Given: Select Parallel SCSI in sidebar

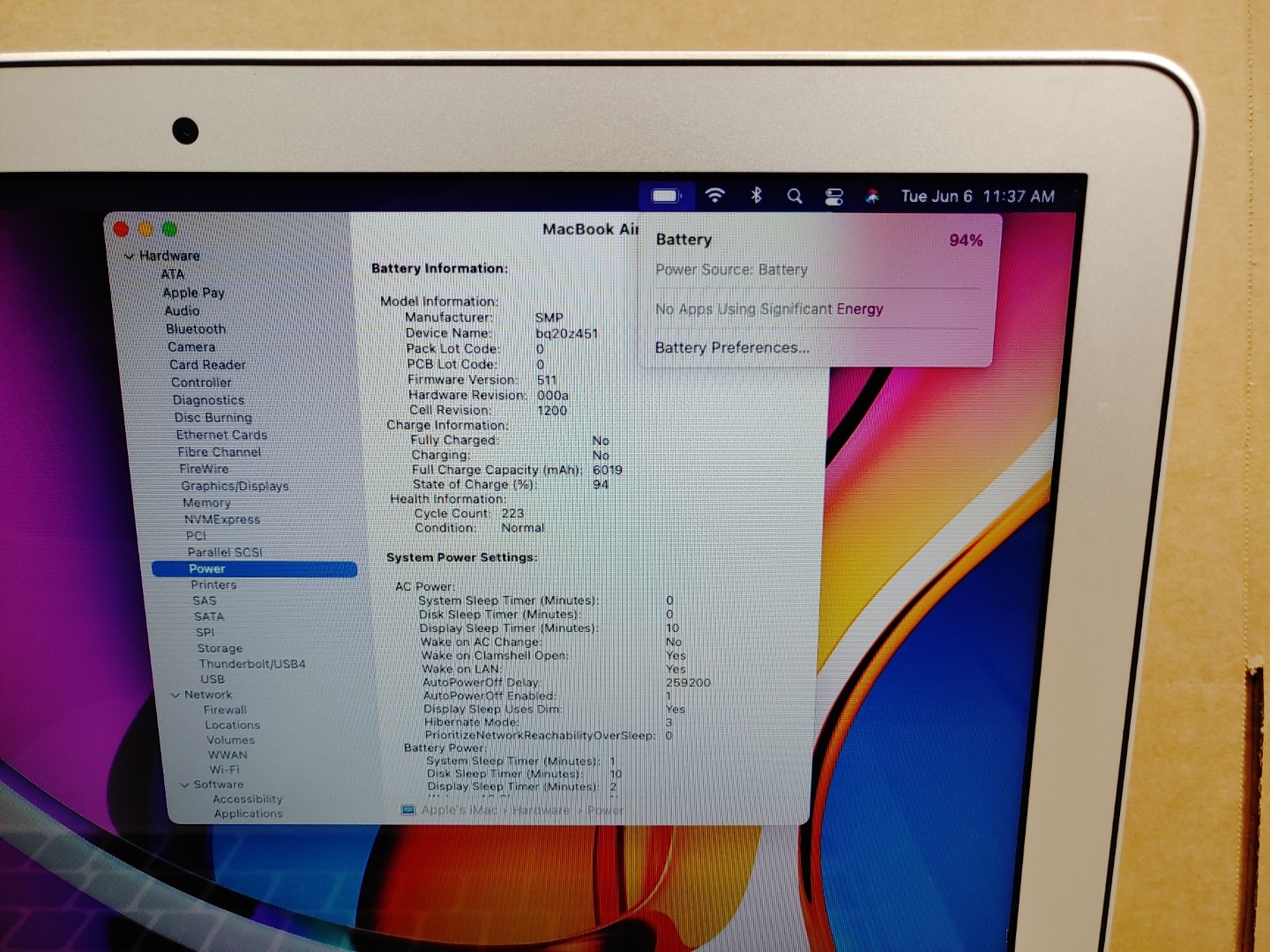Looking at the screenshot, I should coord(225,552).
